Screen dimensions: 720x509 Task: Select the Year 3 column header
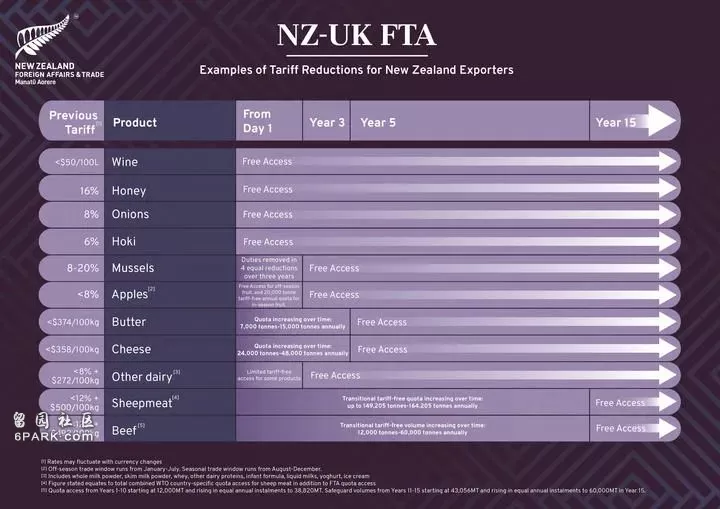pos(327,122)
